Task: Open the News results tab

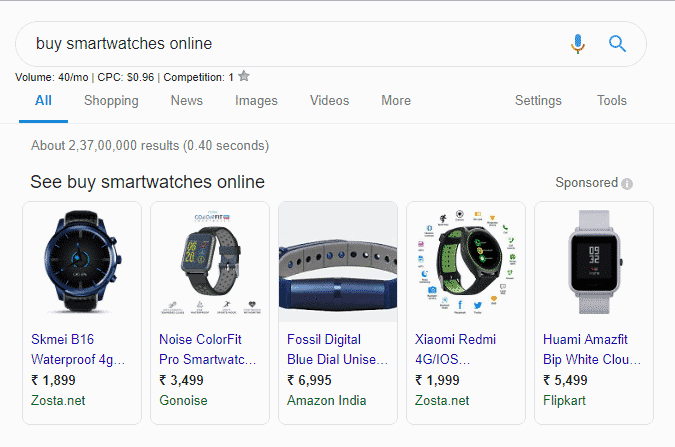Action: [x=186, y=101]
